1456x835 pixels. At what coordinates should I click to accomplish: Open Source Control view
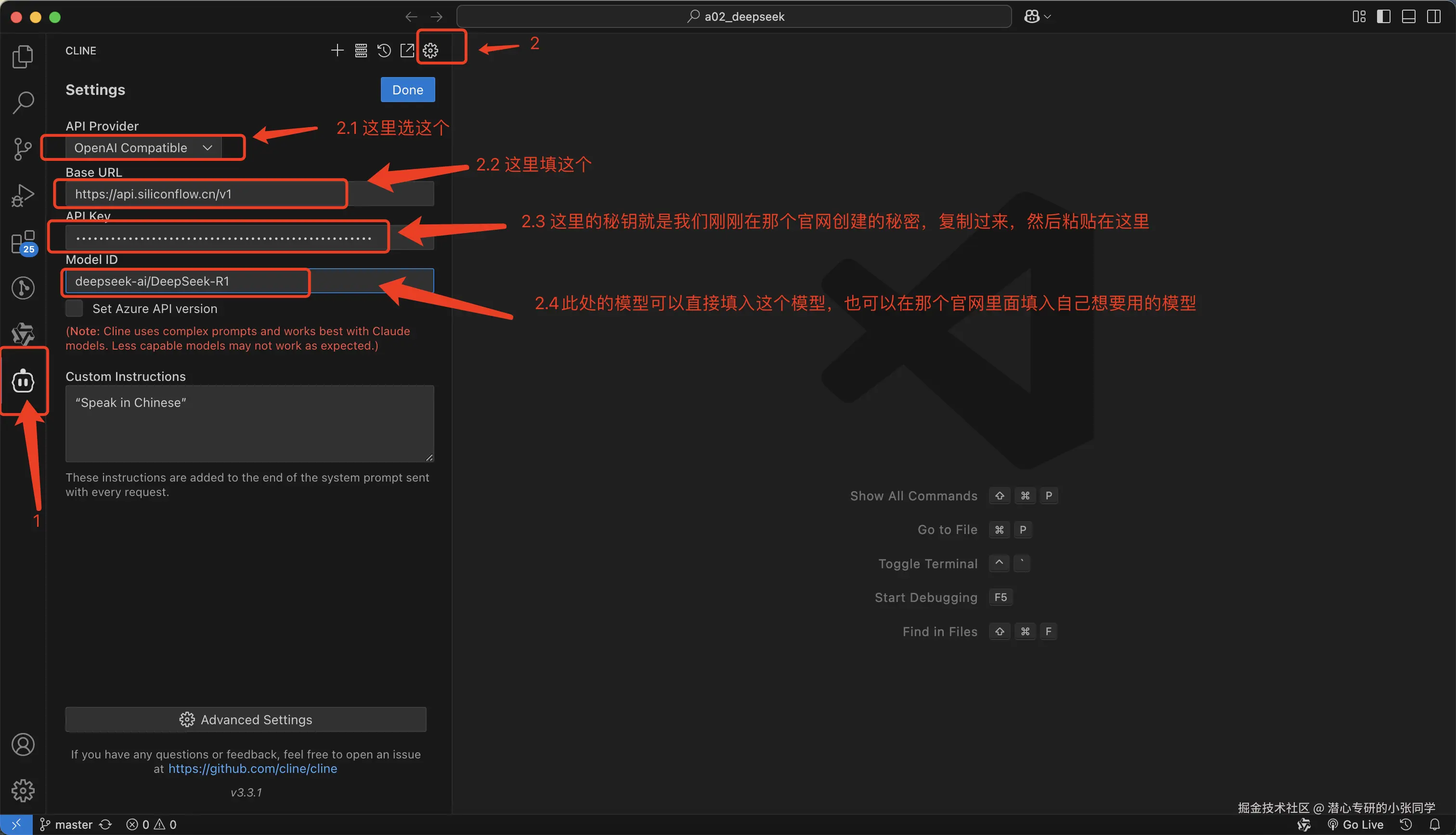[23, 149]
